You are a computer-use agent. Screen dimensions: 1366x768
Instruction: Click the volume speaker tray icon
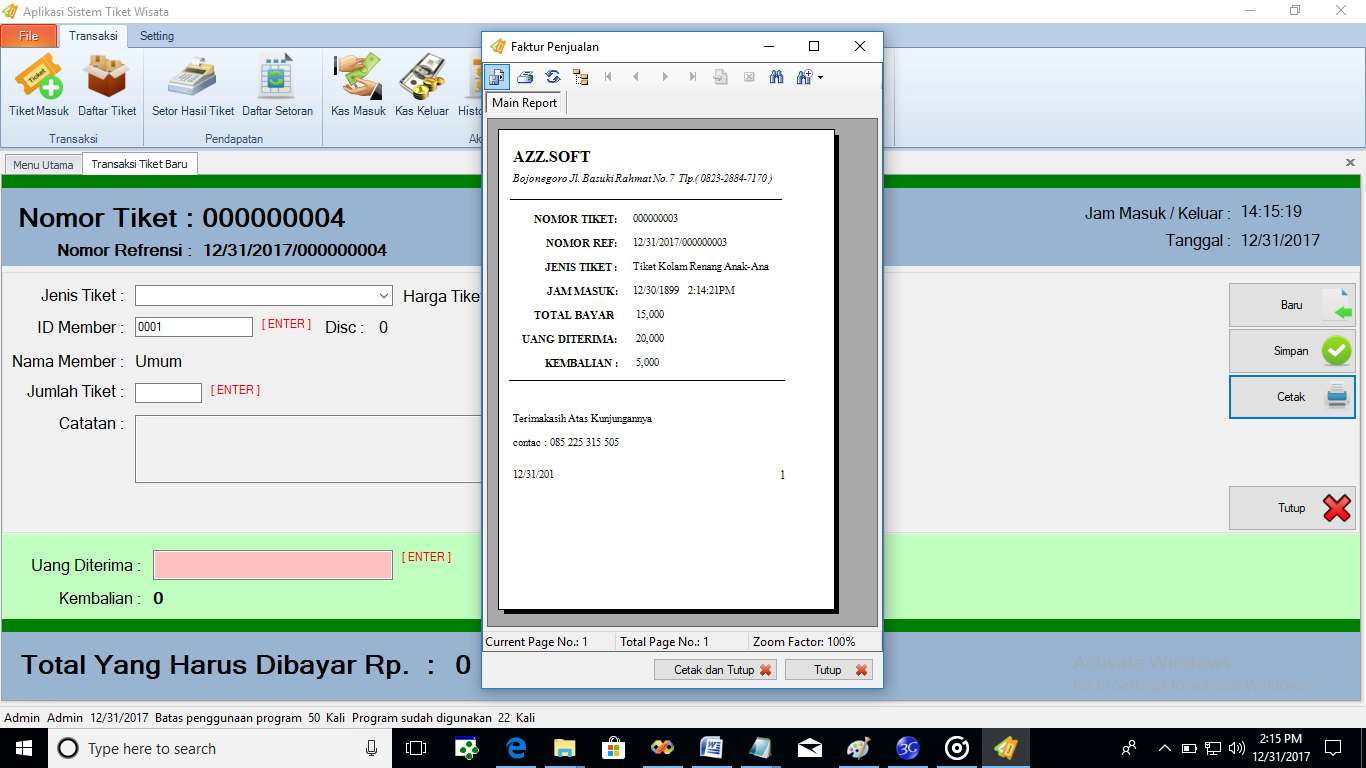(x=1237, y=748)
